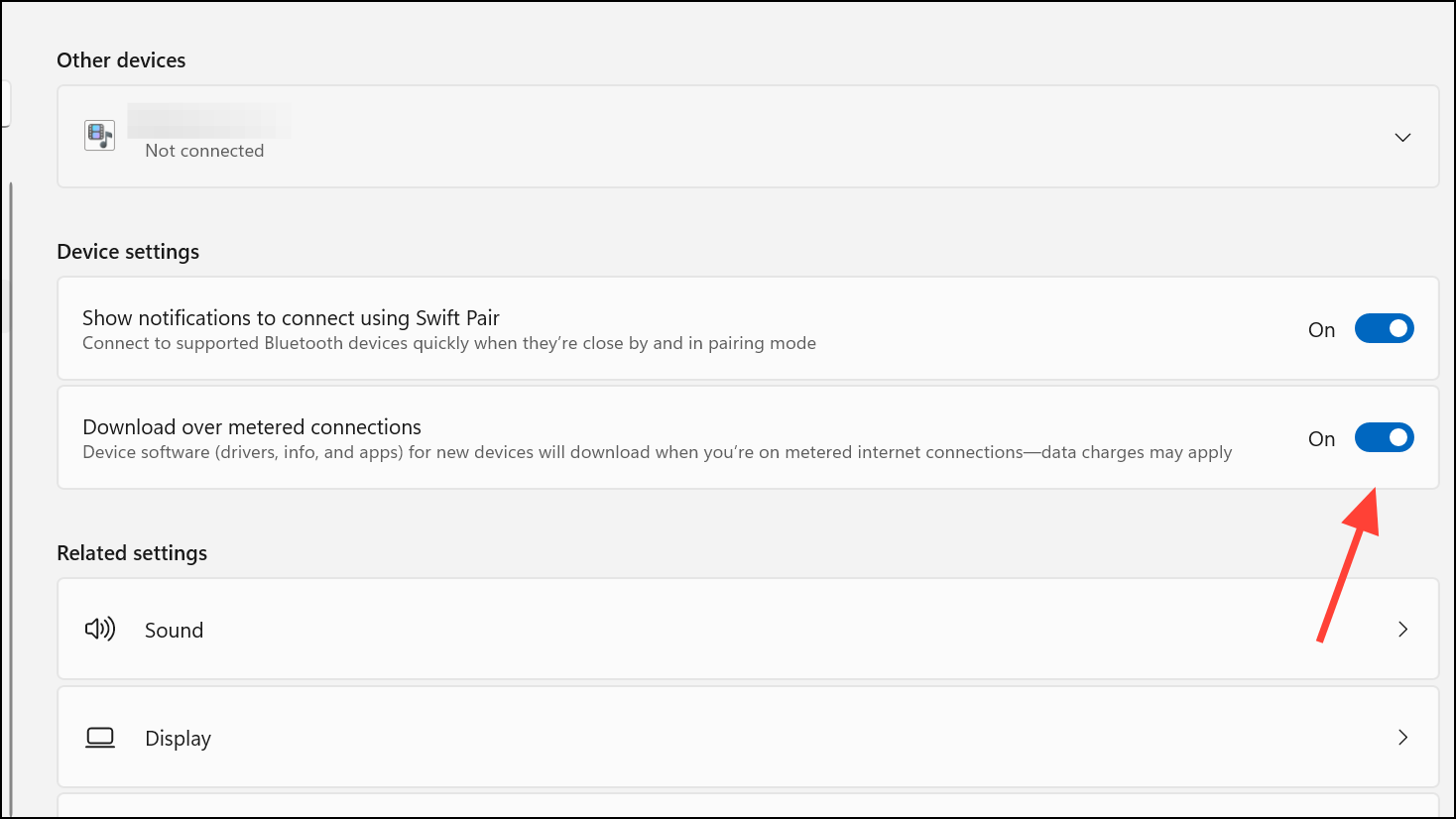This screenshot has height=819, width=1456.
Task: Click the Download over metered connections title
Action: click(x=252, y=427)
